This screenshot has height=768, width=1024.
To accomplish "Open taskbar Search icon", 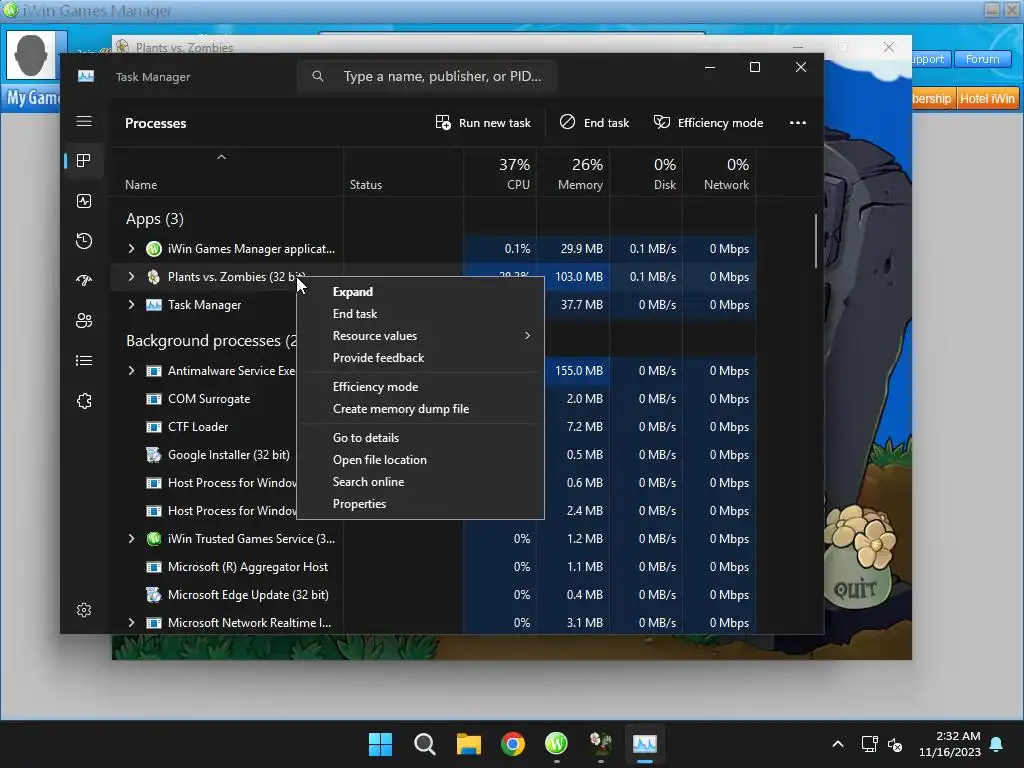I will pos(424,744).
